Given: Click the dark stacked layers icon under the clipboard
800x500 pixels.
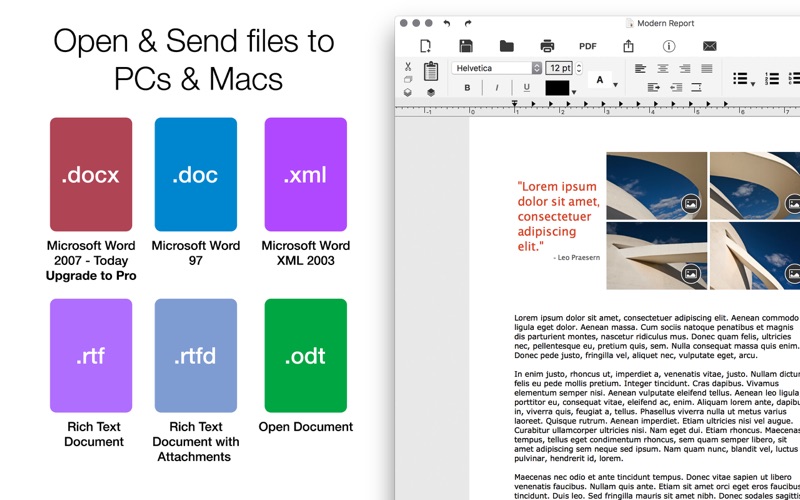Looking at the screenshot, I should coord(431,92).
